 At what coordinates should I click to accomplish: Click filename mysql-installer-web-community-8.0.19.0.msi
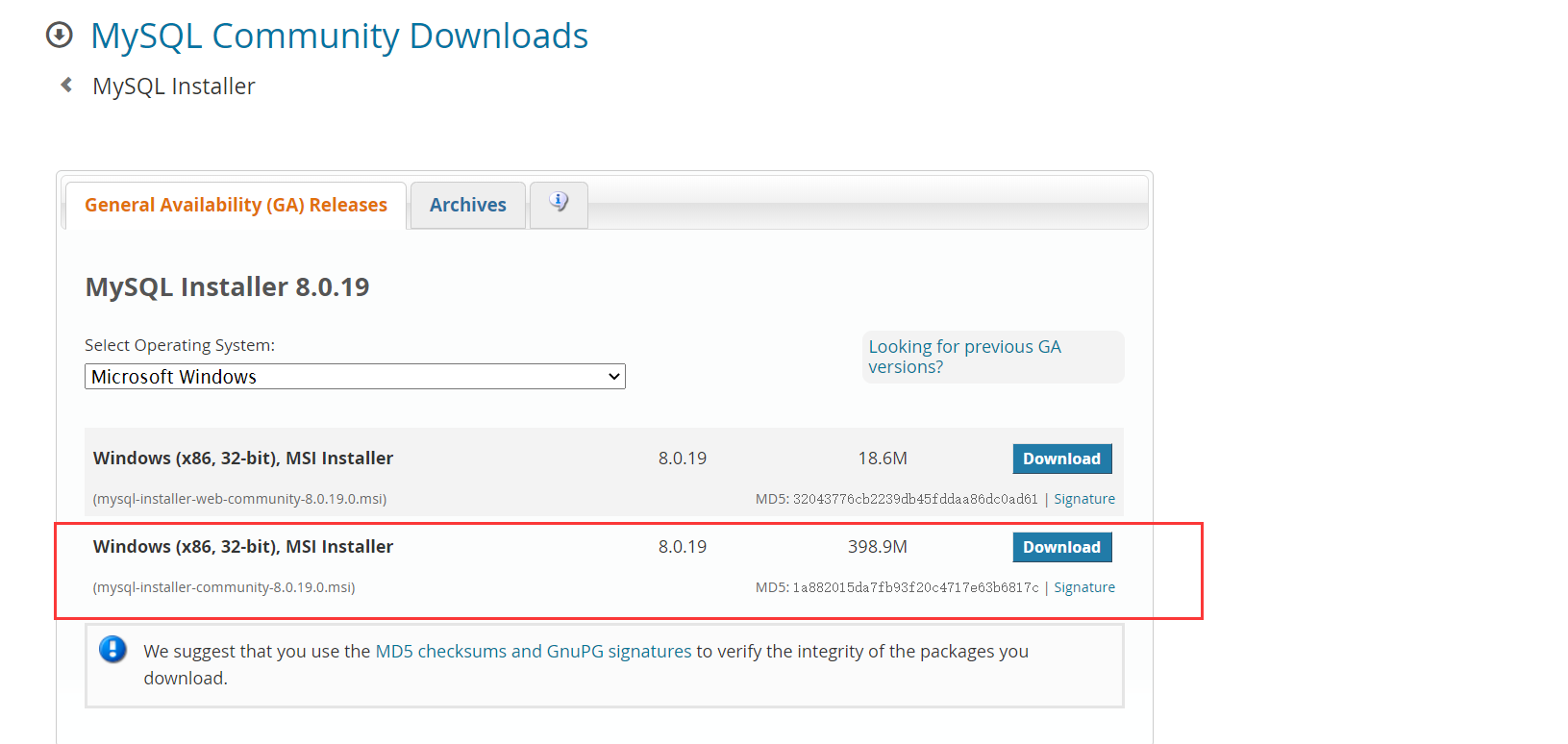tap(239, 499)
